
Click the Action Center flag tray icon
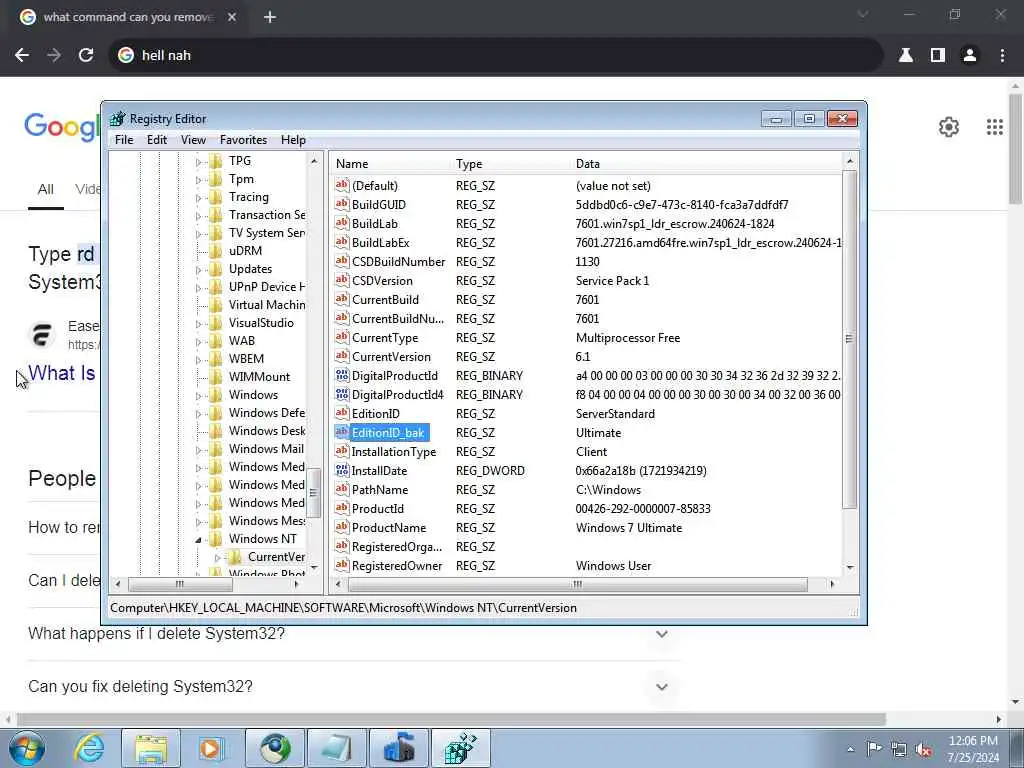click(x=874, y=749)
